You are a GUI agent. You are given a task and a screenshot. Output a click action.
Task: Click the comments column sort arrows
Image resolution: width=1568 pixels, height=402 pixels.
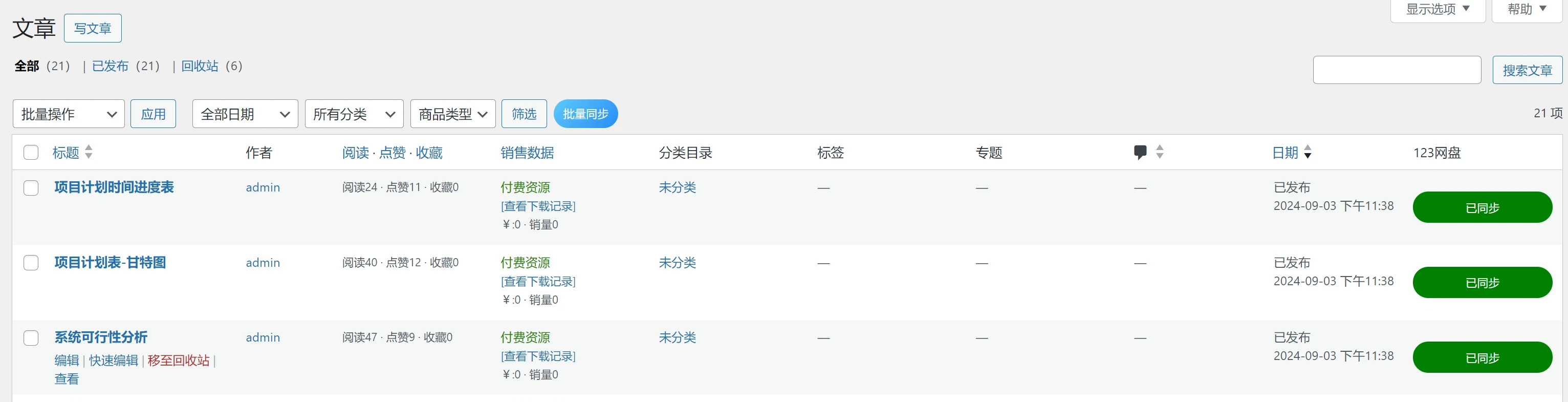pyautogui.click(x=1160, y=152)
